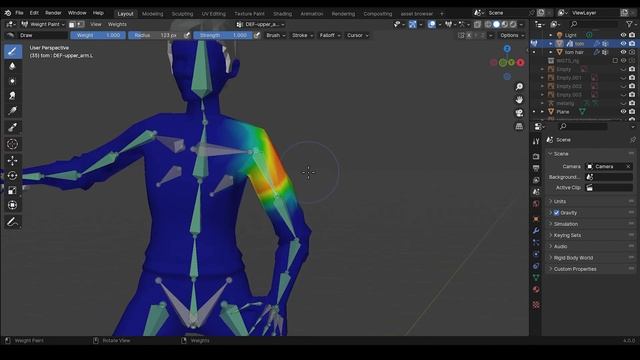Click the Blender logo menu
640x360 pixels.
(x=7, y=13)
